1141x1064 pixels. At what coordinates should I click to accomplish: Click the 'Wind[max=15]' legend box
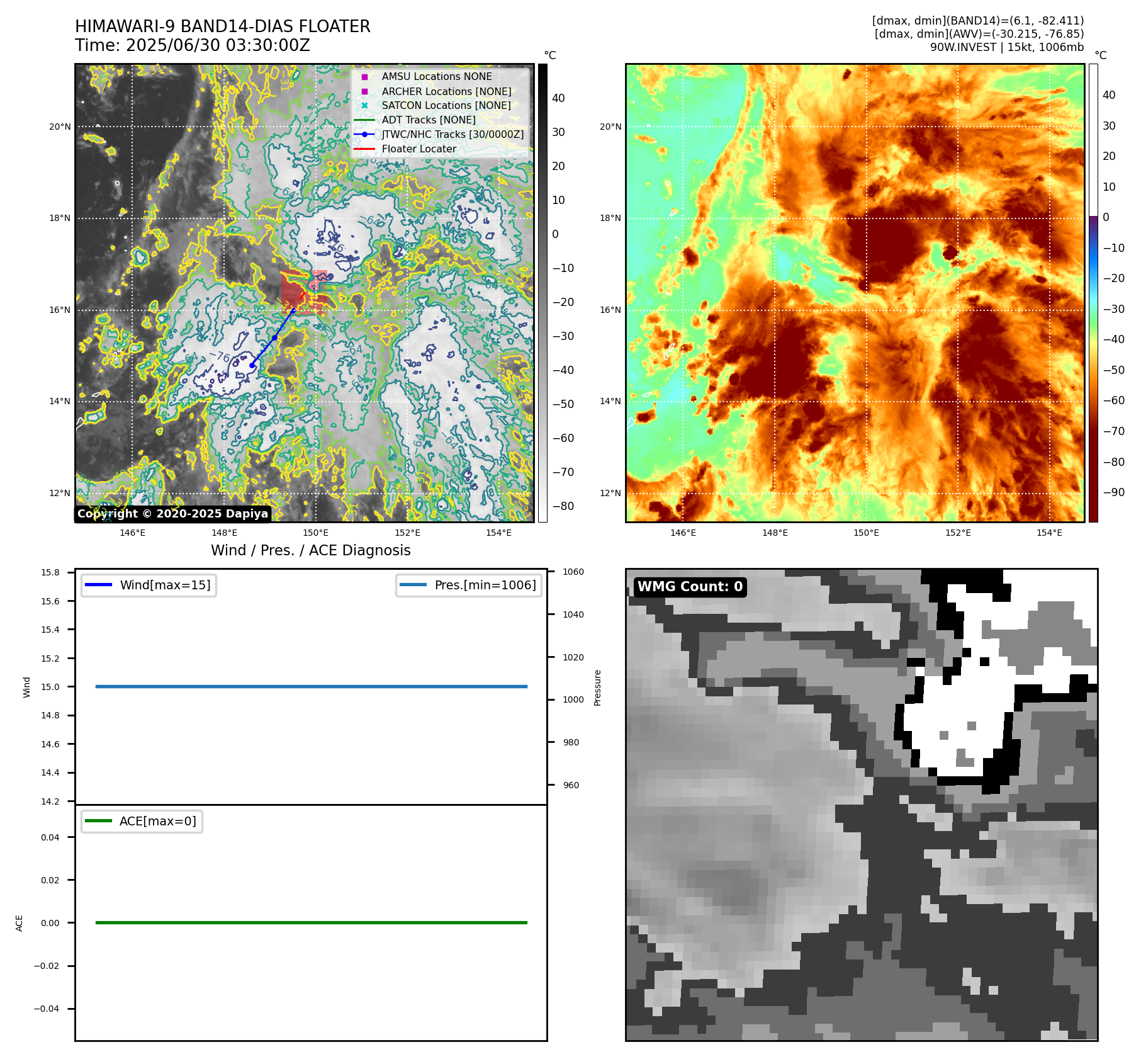tap(149, 585)
